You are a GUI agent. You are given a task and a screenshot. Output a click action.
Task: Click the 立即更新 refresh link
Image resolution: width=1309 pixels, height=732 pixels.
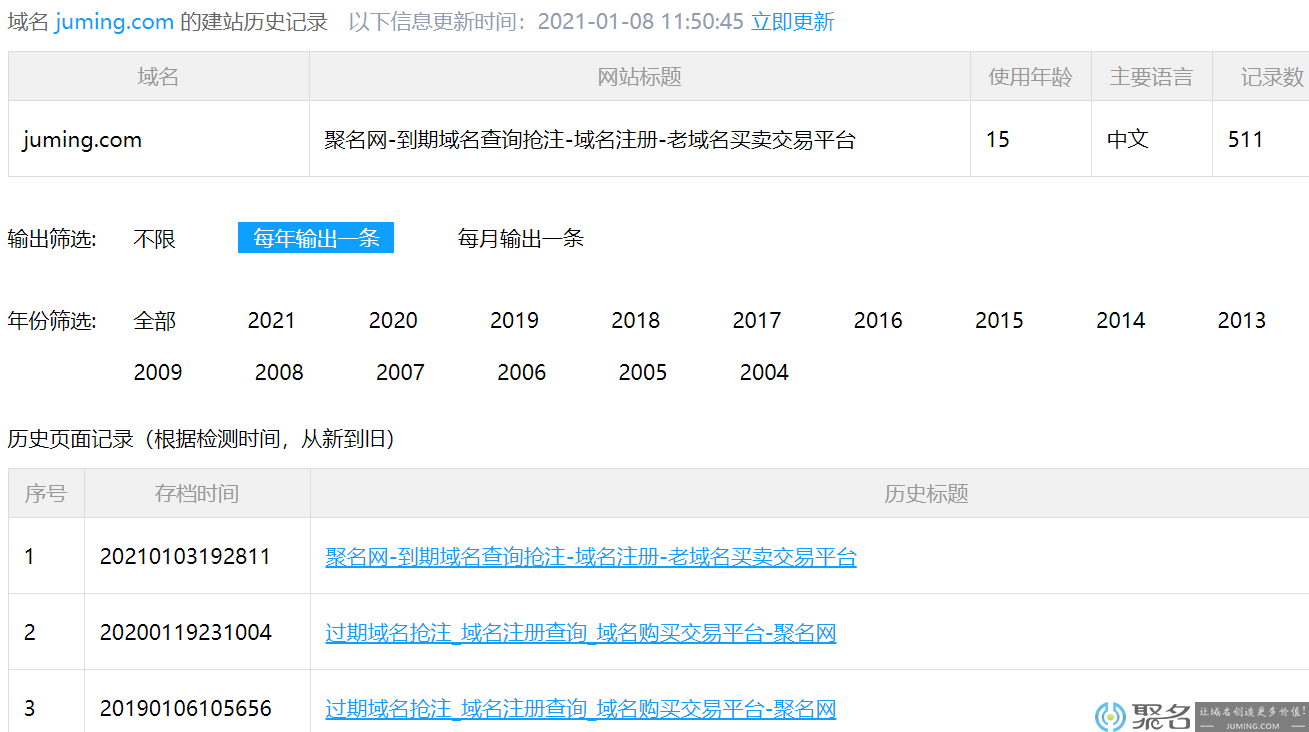792,22
